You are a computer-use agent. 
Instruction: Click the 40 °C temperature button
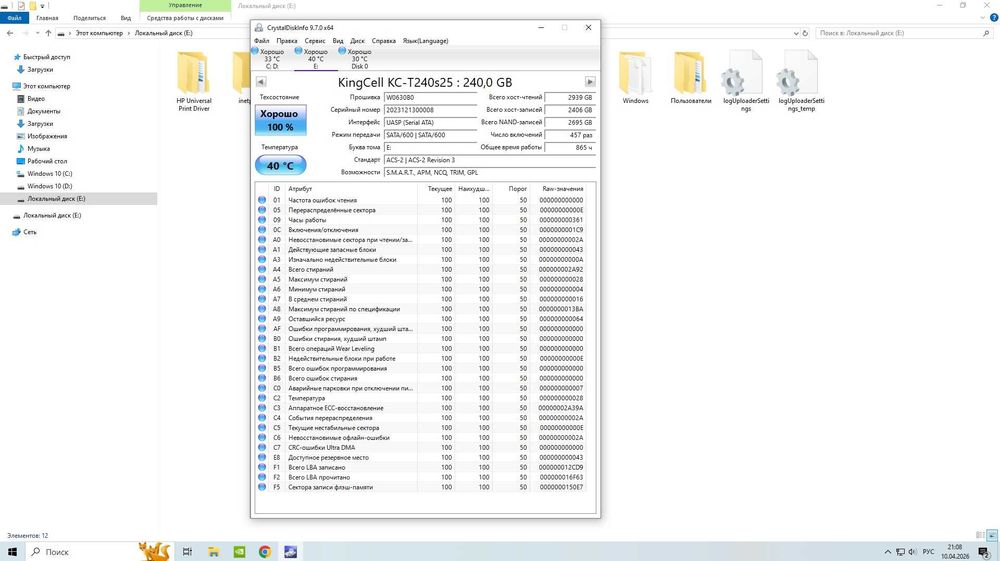280,166
